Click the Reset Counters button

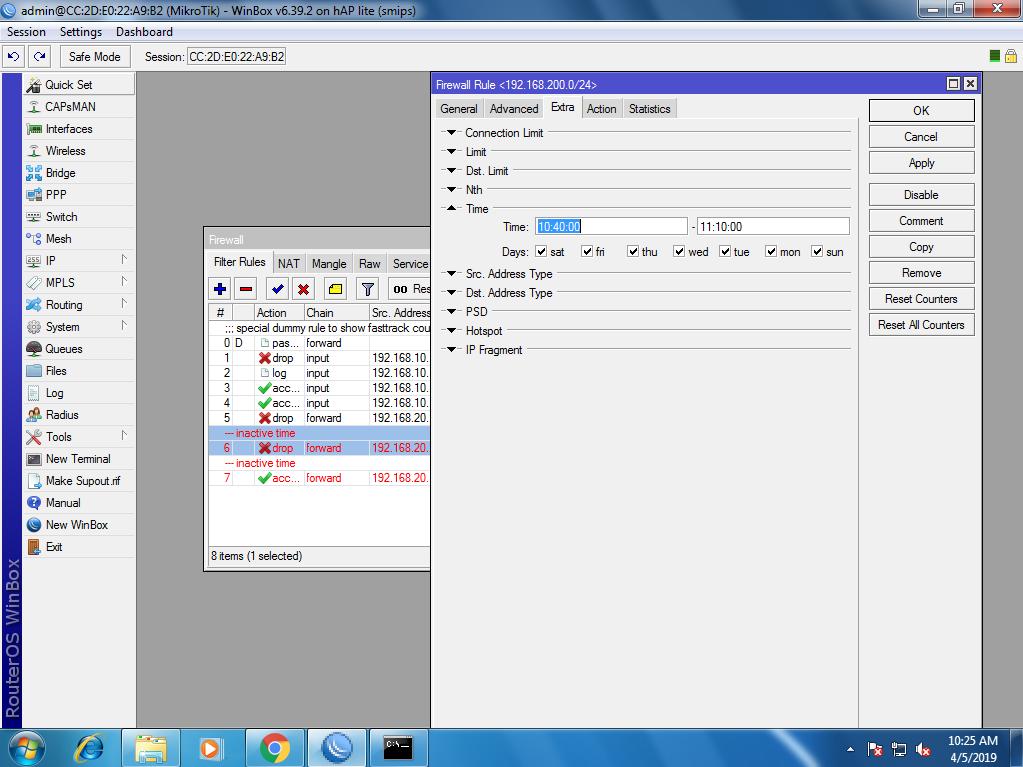[921, 299]
